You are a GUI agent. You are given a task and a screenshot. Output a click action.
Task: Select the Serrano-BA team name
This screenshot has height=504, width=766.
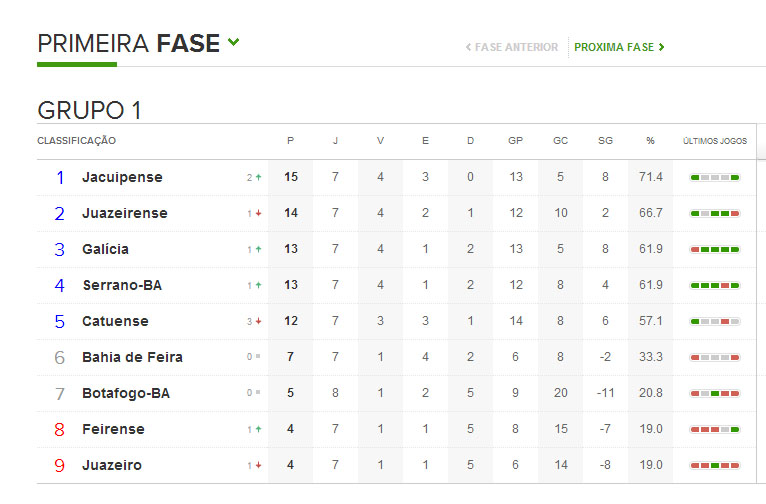(122, 286)
